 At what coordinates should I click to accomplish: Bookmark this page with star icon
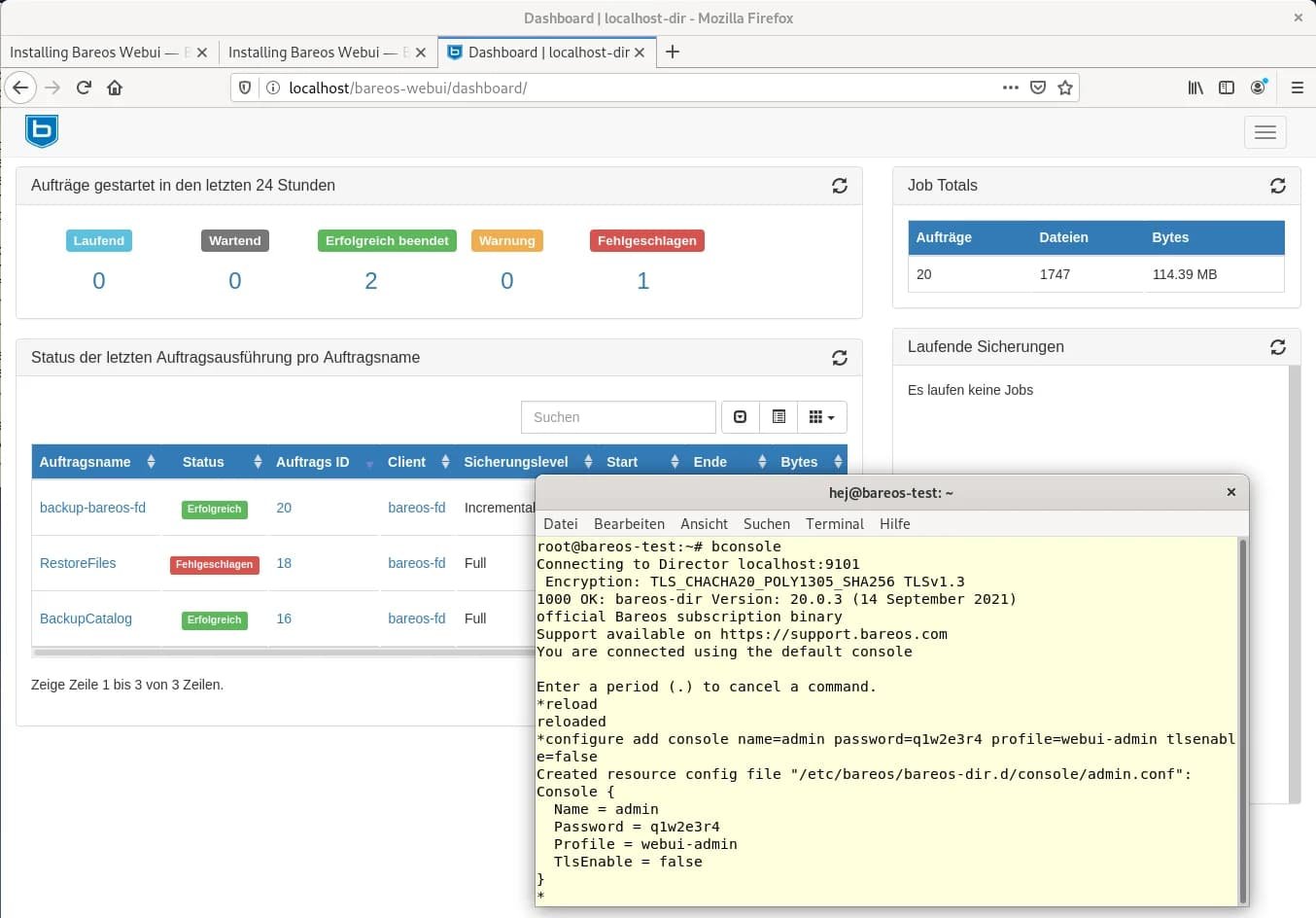1065,88
